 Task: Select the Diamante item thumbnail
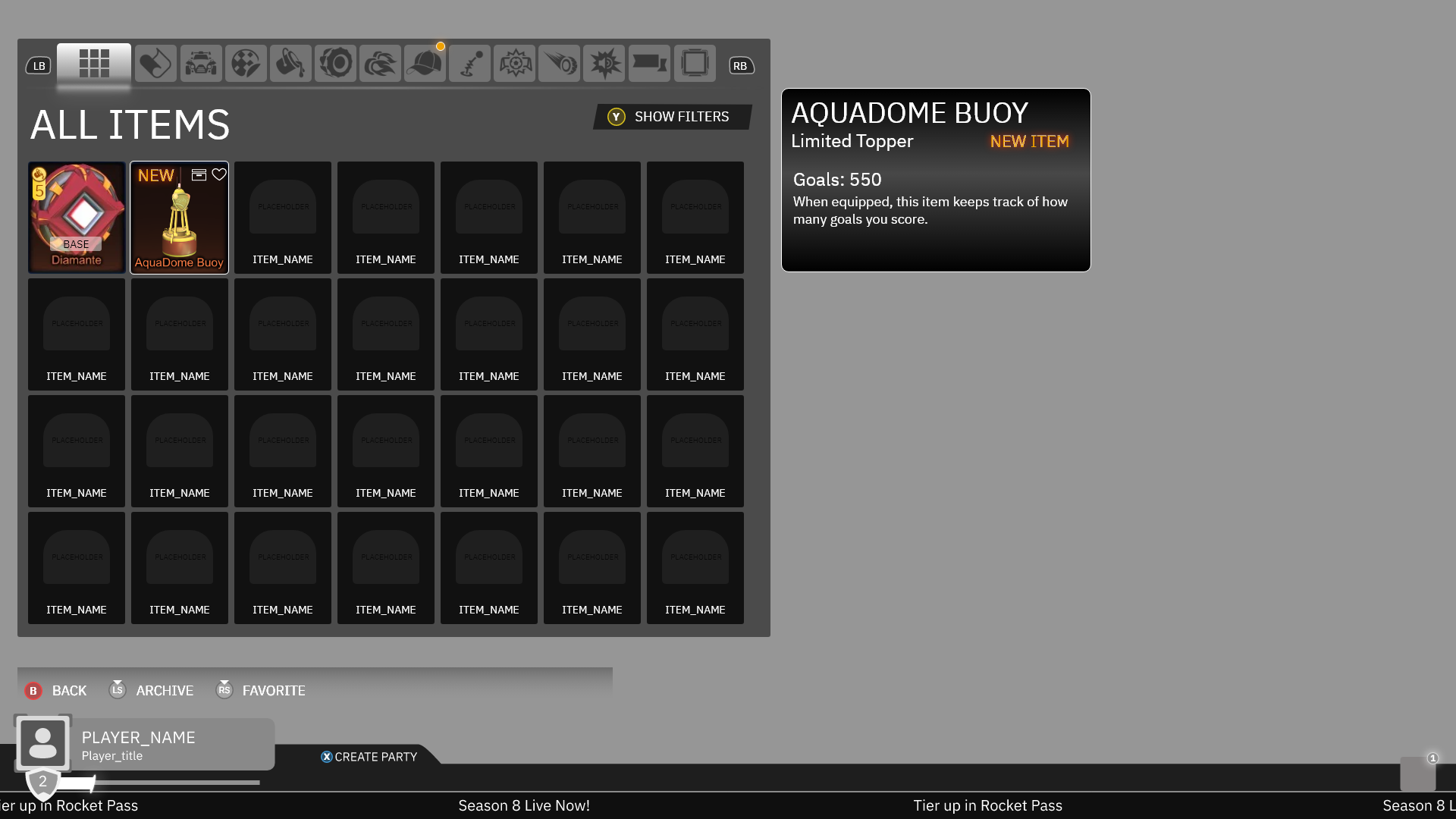pyautogui.click(x=77, y=217)
